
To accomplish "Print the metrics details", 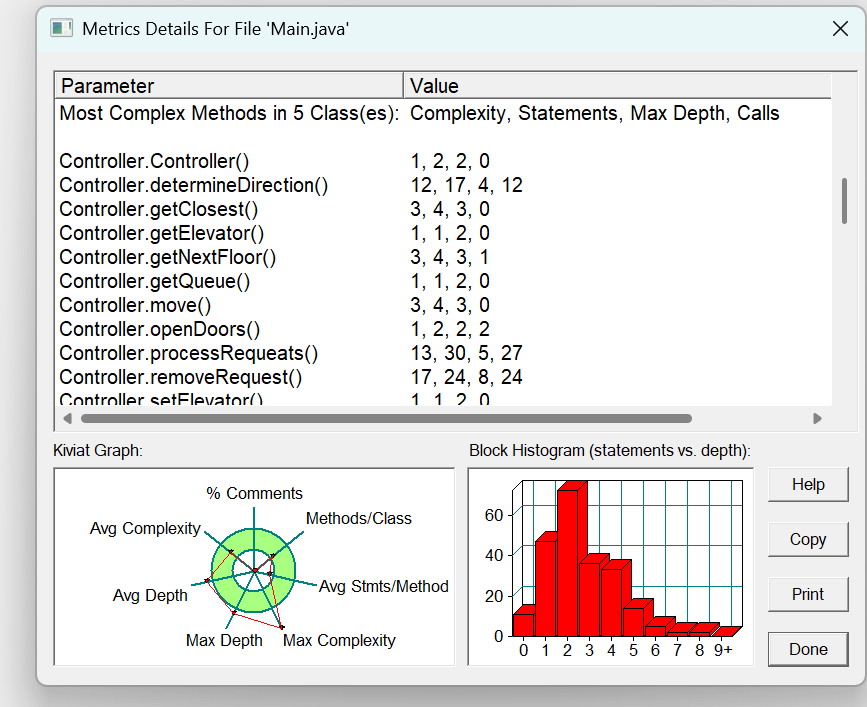I will click(x=808, y=594).
